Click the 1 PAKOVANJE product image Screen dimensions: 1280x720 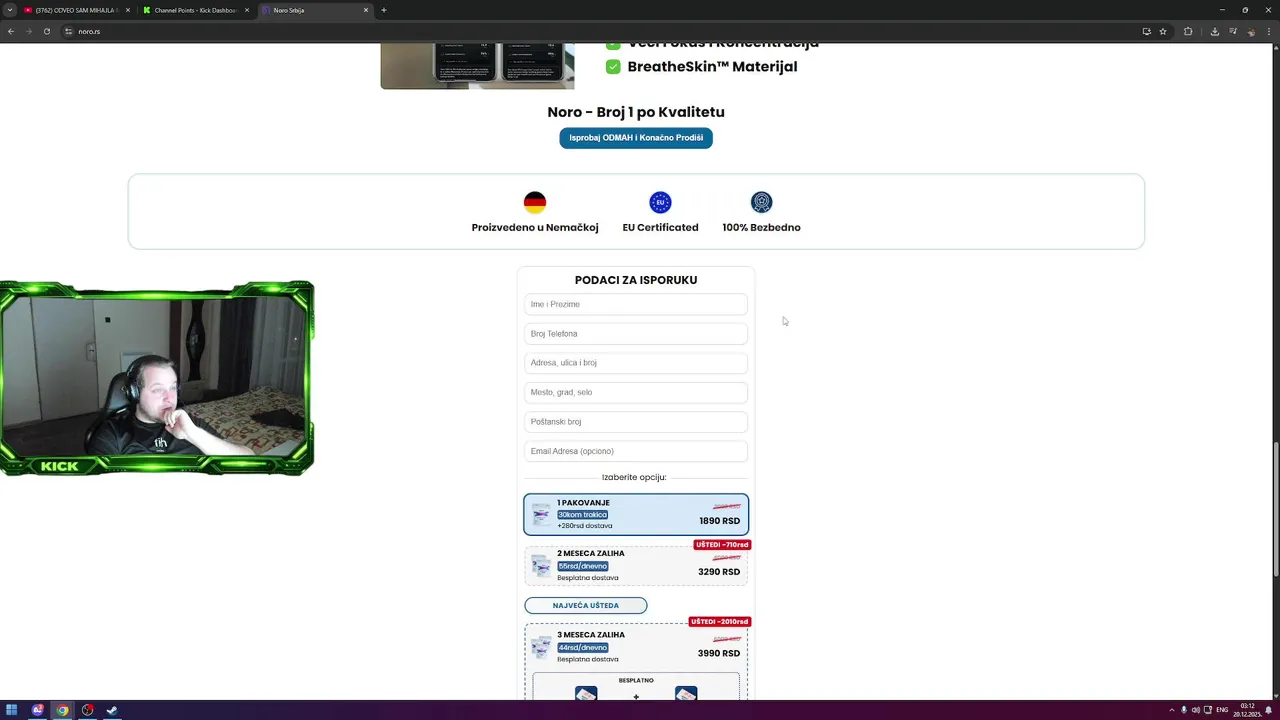click(x=541, y=515)
